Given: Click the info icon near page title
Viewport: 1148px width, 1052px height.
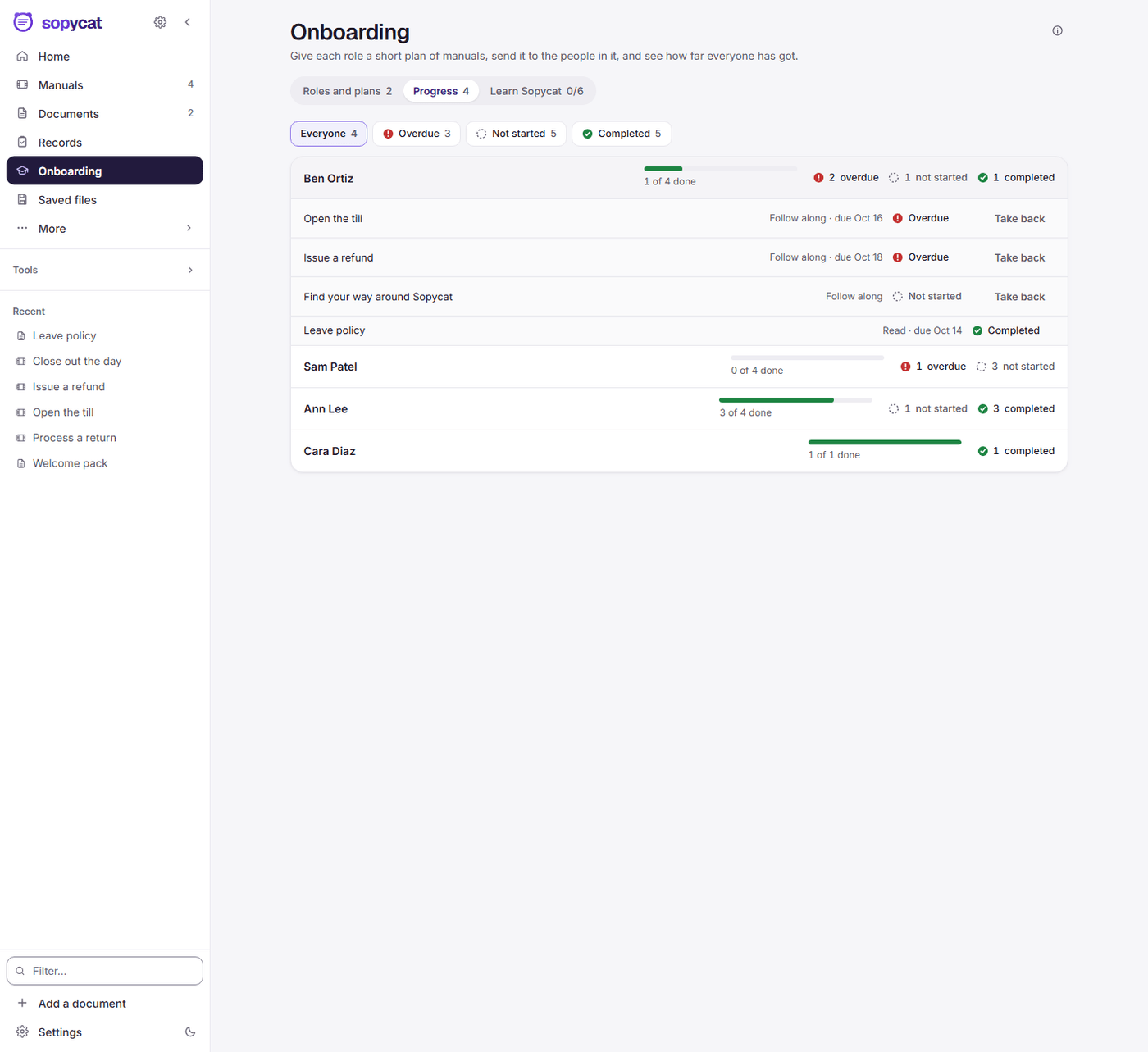Looking at the screenshot, I should 1057,31.
